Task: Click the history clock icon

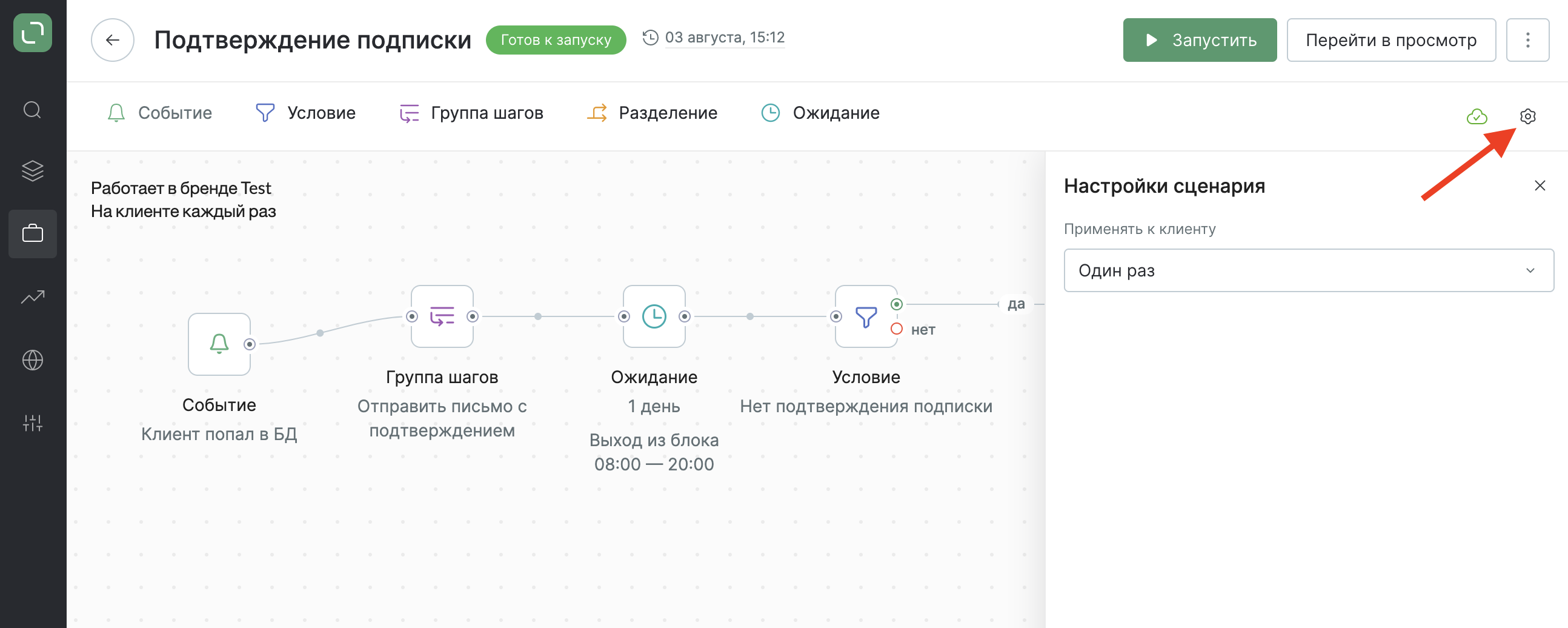Action: 650,38
